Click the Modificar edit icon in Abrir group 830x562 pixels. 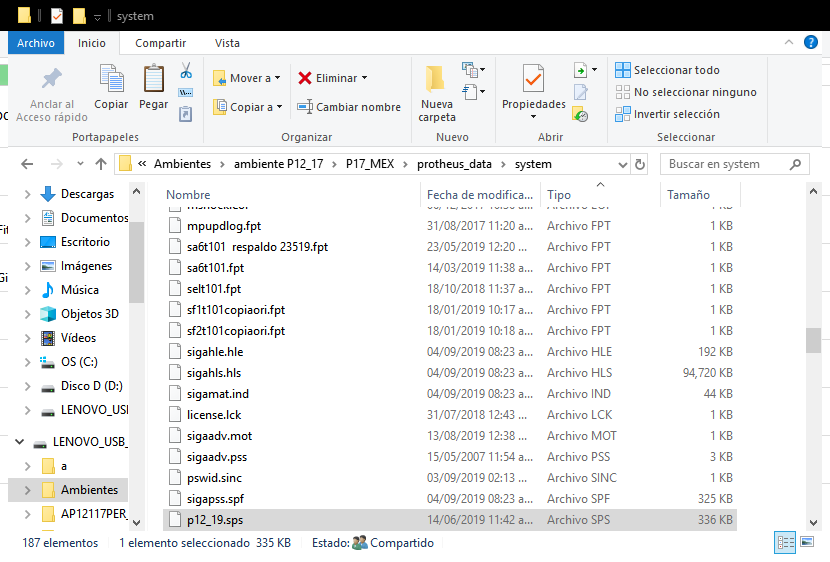(581, 92)
